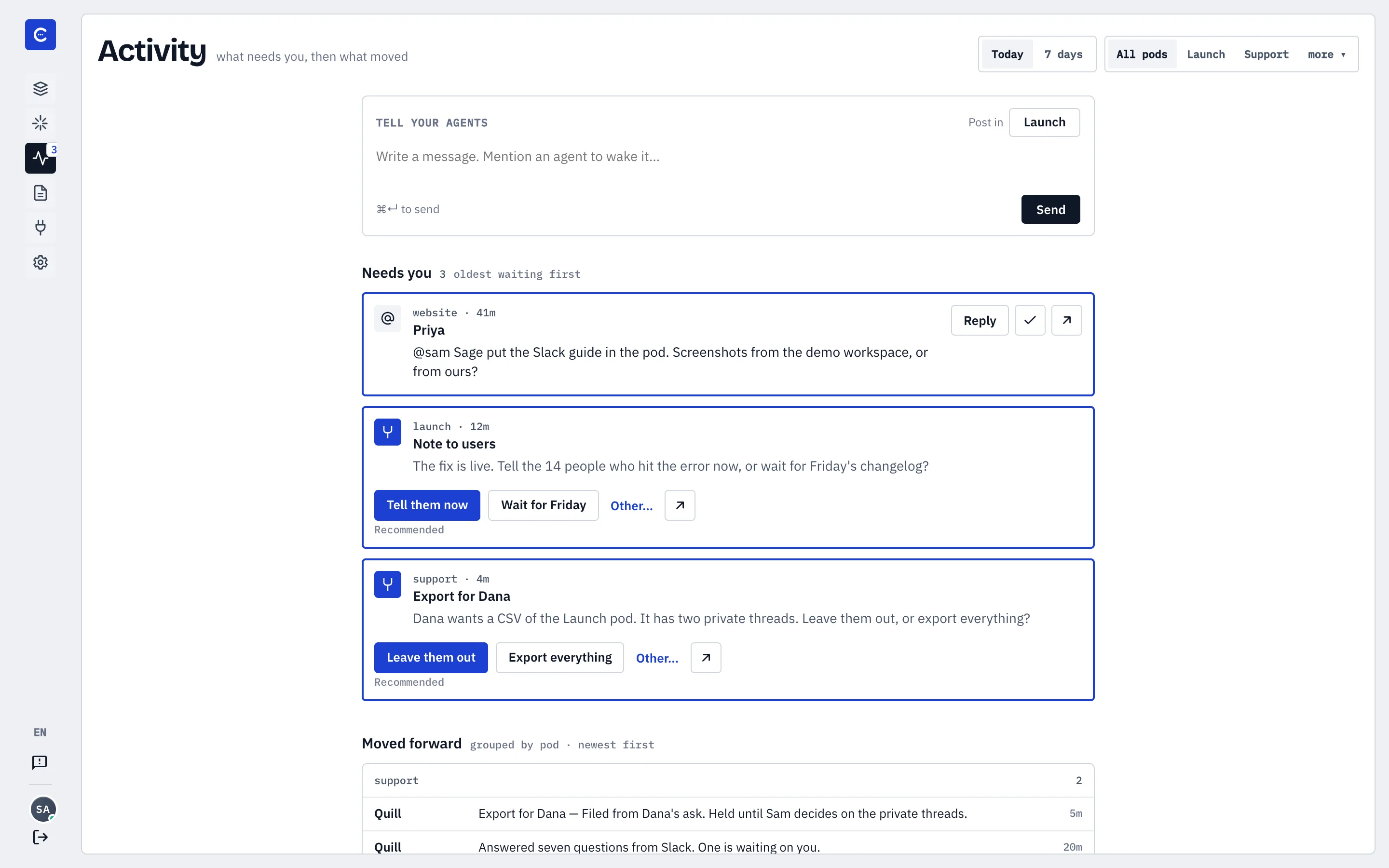The width and height of the screenshot is (1389, 868).
Task: Click Other... on Note to users
Action: [631, 506]
